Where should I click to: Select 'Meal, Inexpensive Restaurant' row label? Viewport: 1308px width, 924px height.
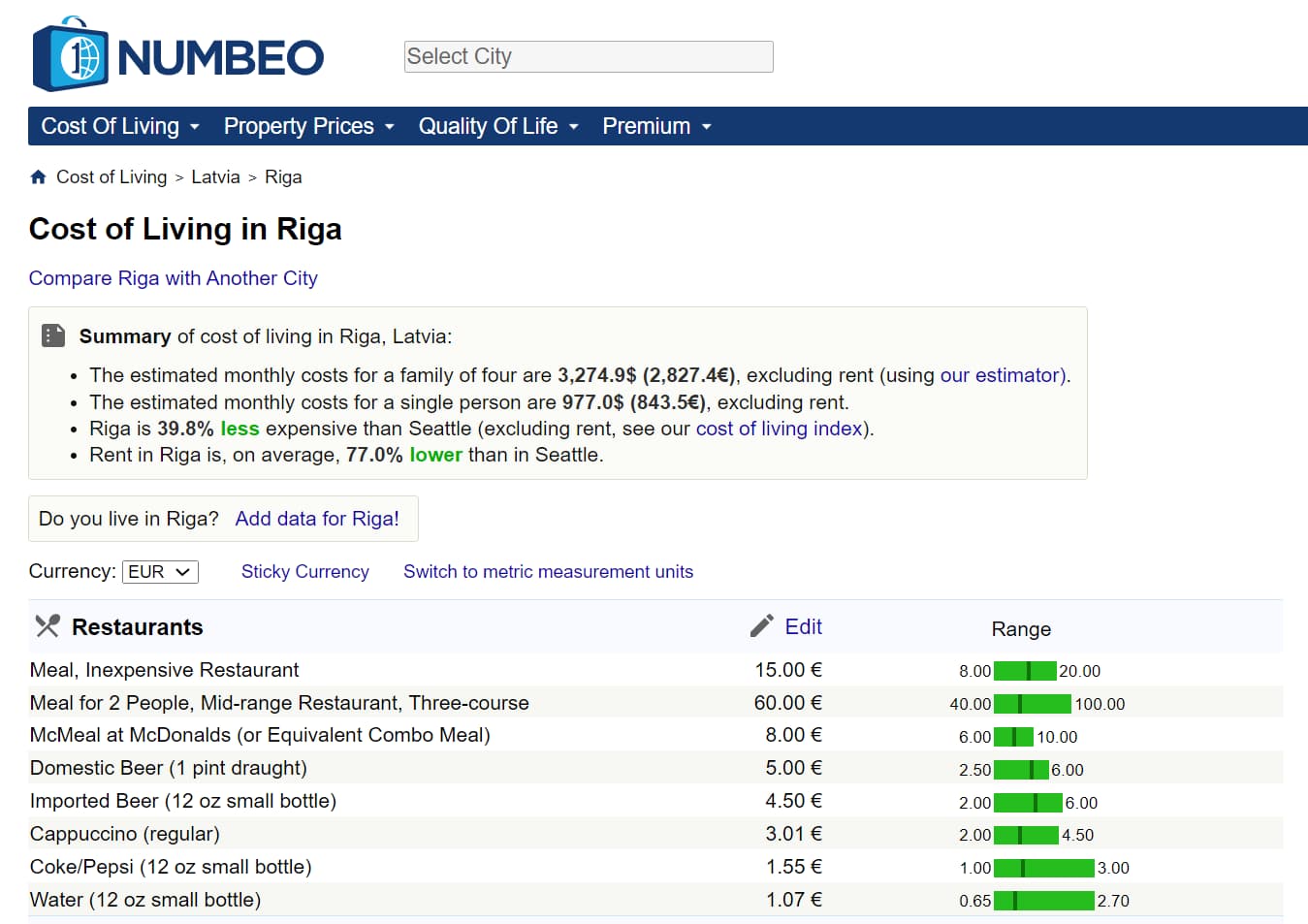pyautogui.click(x=165, y=670)
